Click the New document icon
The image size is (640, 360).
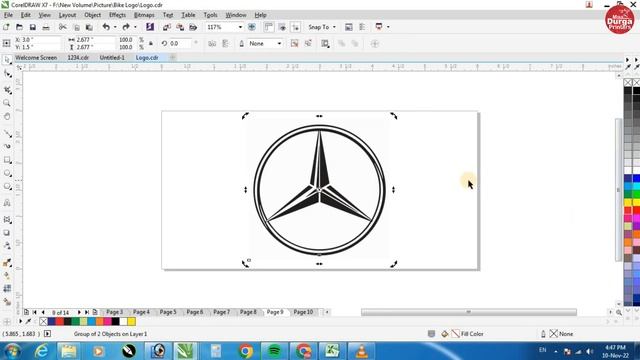pos(6,27)
